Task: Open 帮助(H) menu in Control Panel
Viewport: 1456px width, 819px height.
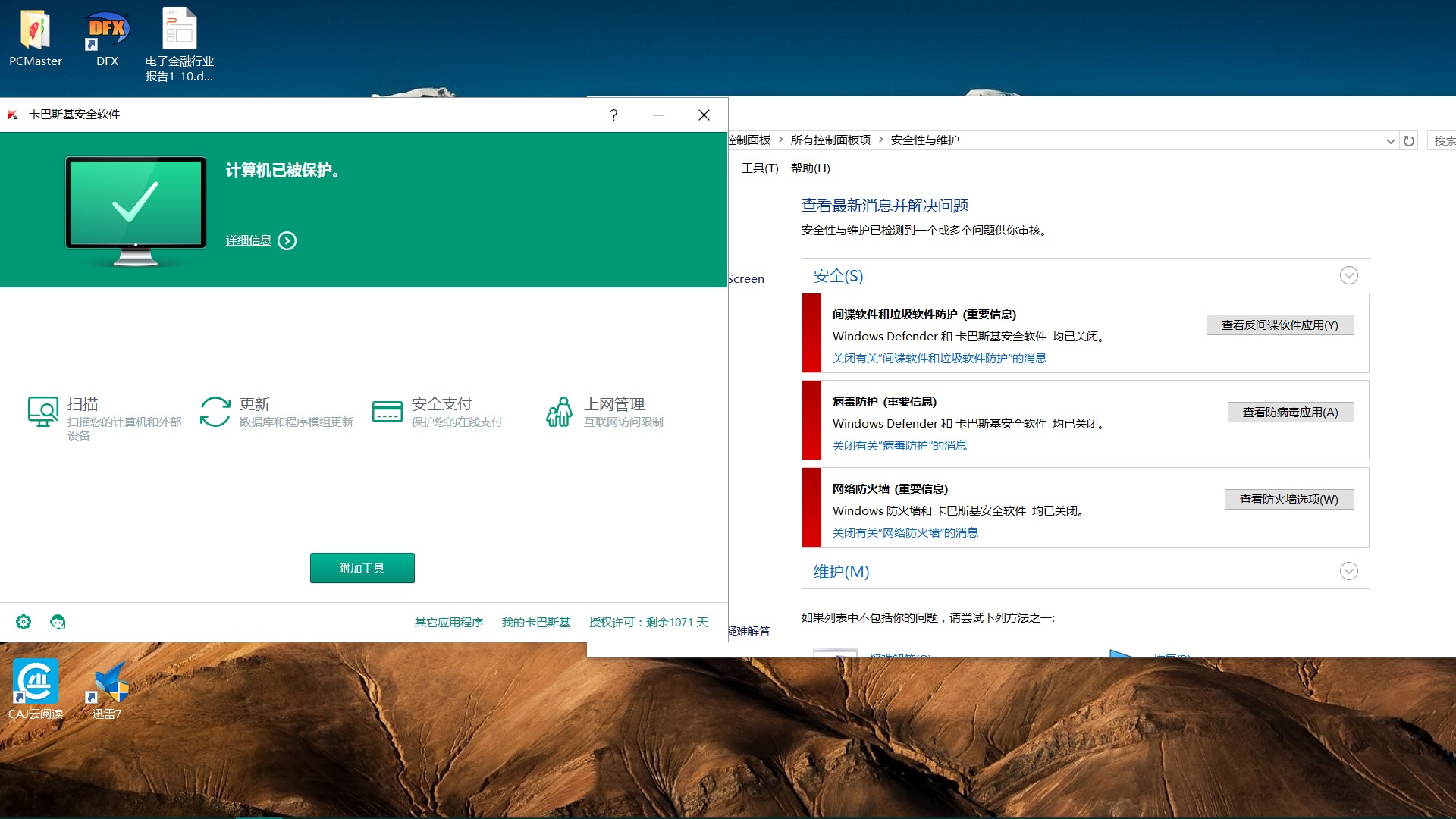Action: [x=810, y=168]
